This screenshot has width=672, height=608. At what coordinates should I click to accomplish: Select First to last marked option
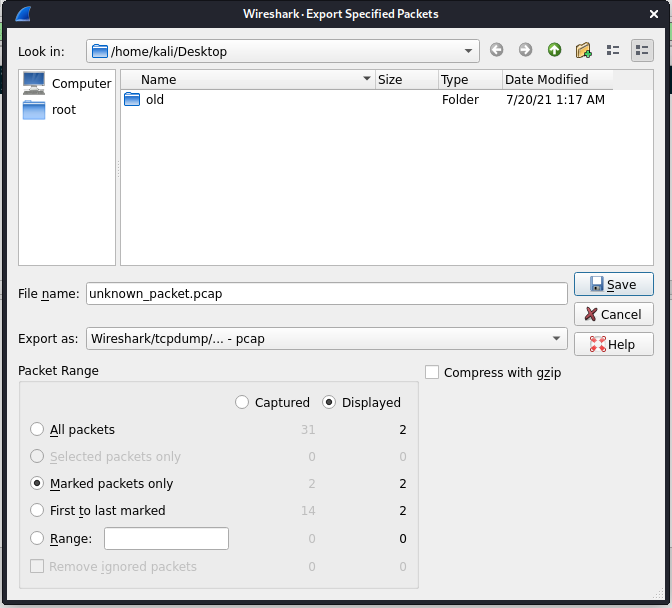(x=38, y=510)
